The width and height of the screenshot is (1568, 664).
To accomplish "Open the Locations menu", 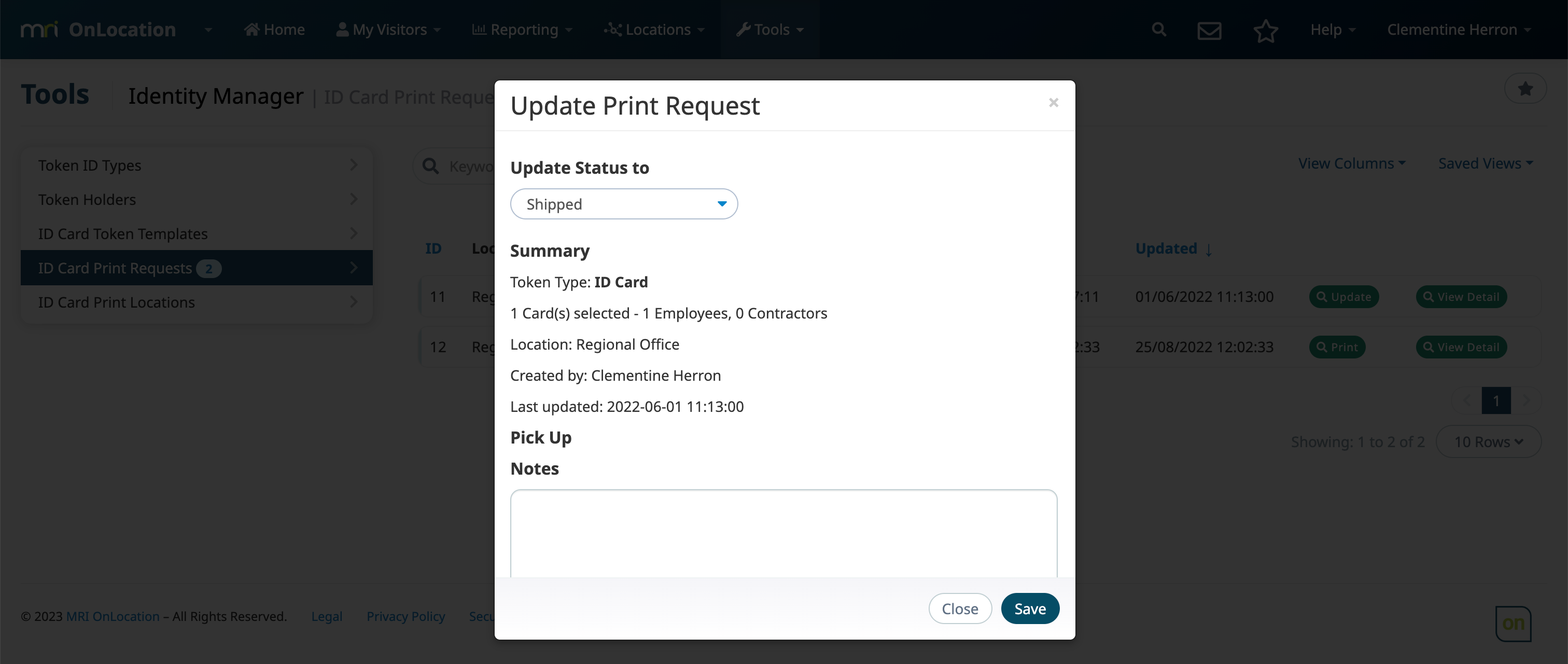I will (x=654, y=29).
